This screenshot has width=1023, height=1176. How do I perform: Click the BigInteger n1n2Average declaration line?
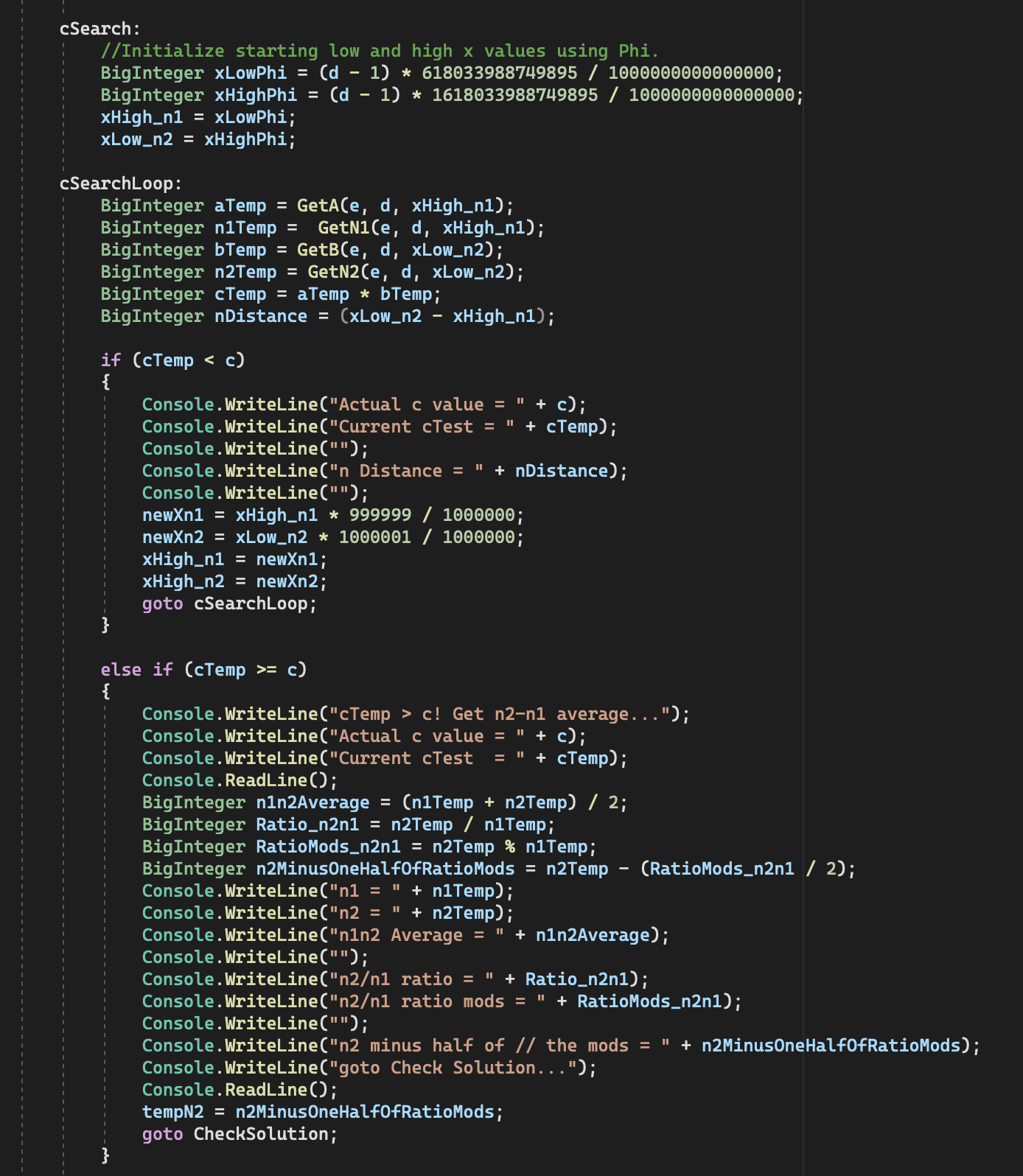(x=385, y=802)
